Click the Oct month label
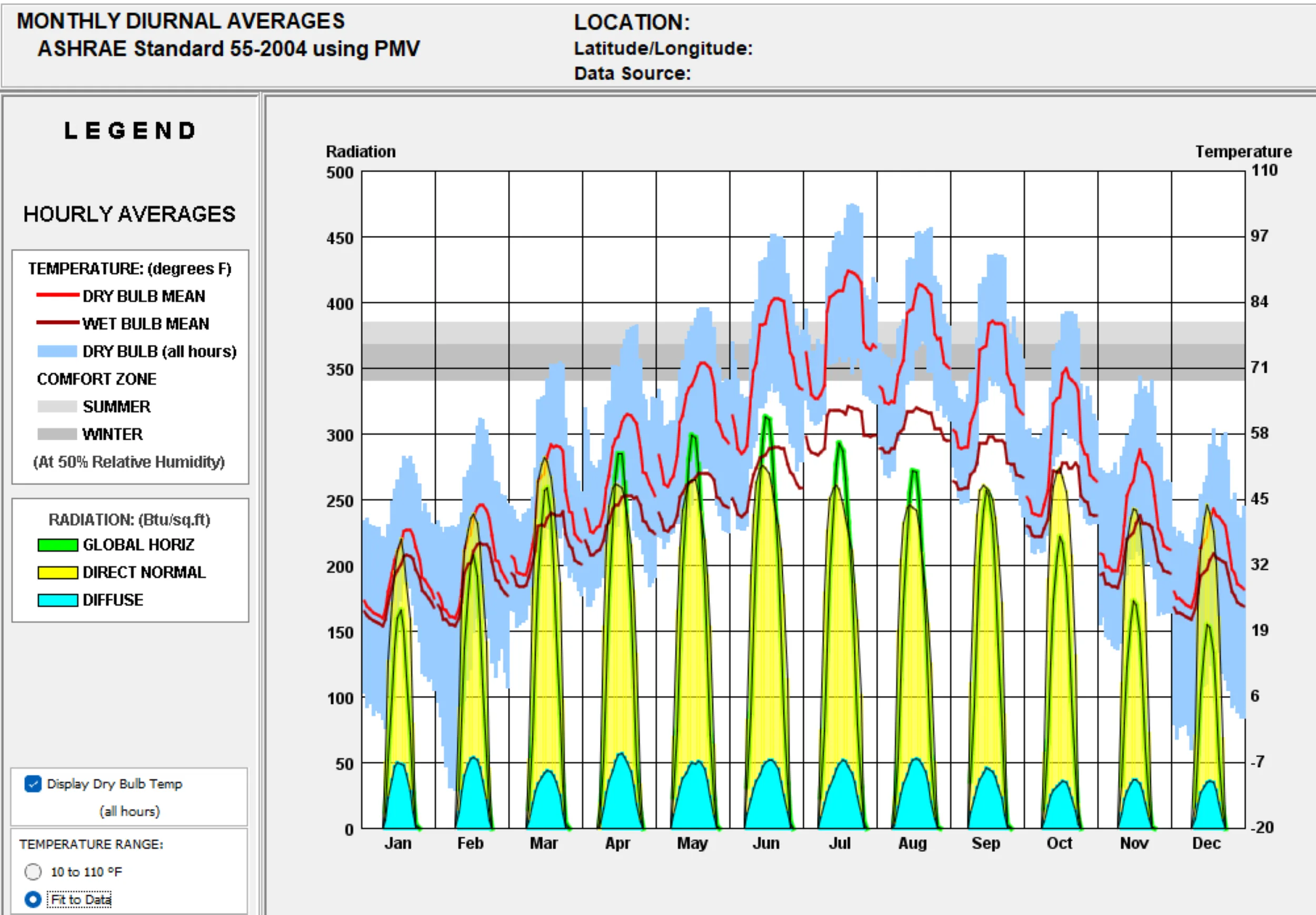Viewport: 1316px width, 915px height. tap(1059, 843)
